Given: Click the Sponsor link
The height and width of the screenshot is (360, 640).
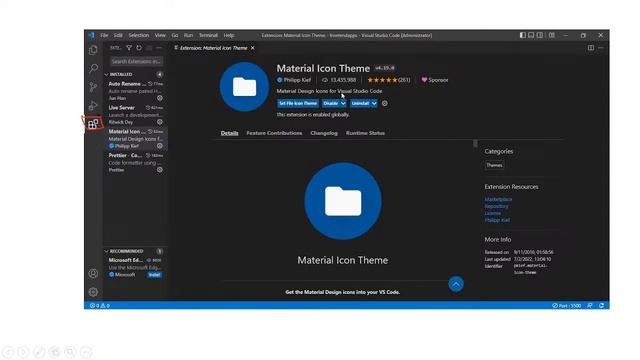Looking at the screenshot, I should pyautogui.click(x=435, y=80).
